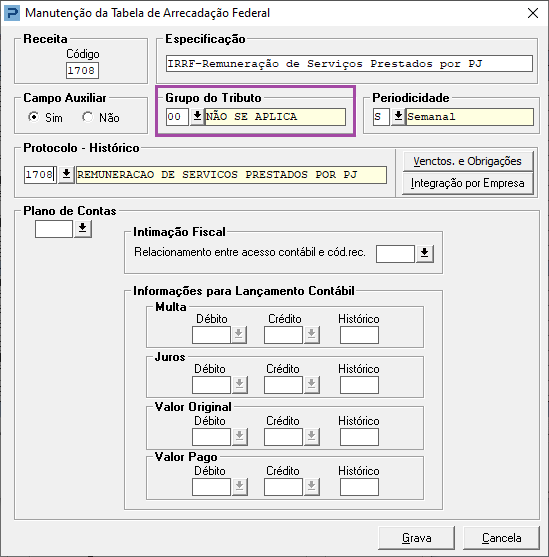Image resolution: width=549 pixels, height=557 pixels.
Task: Click Valor Pago Débito input field
Action: 211,487
